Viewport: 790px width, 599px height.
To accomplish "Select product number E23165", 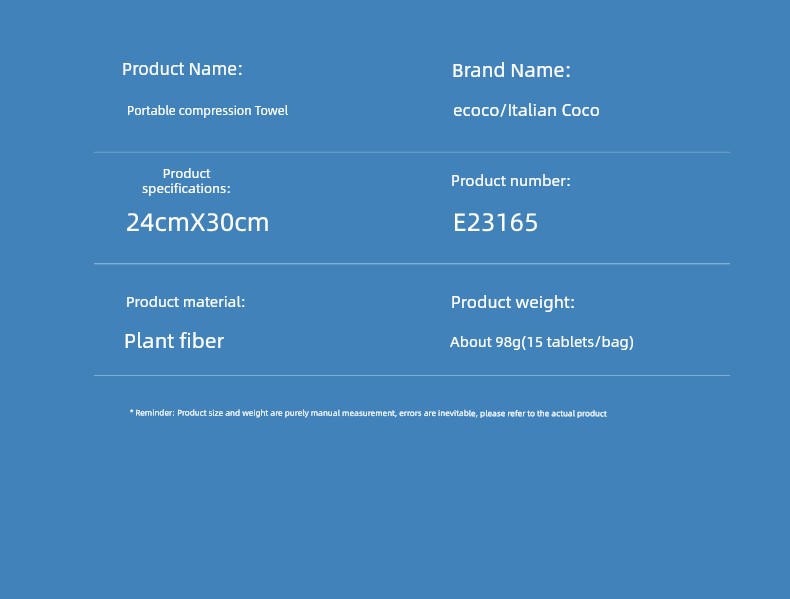I will [x=495, y=223].
